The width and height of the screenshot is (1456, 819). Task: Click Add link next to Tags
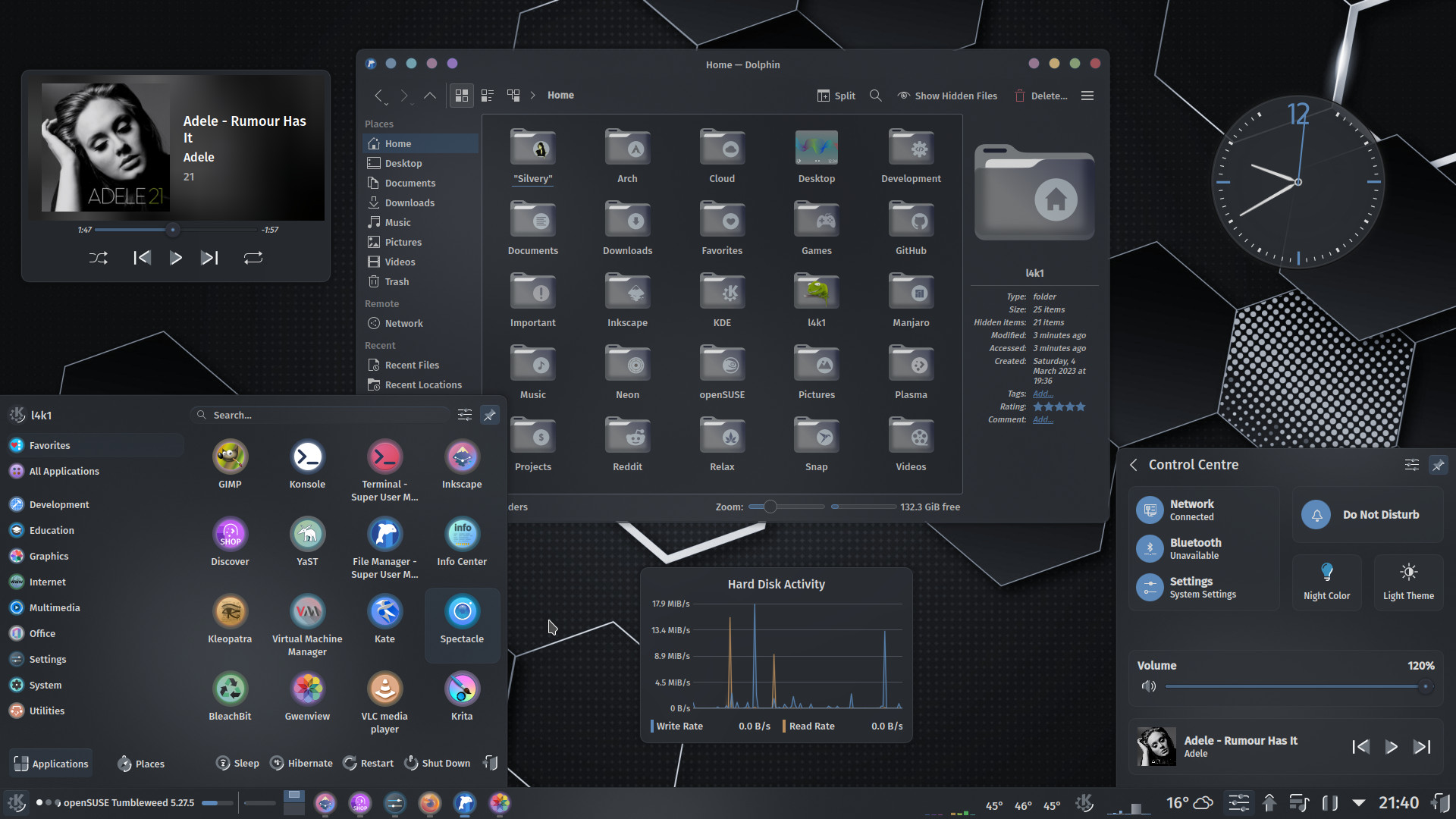(x=1043, y=394)
